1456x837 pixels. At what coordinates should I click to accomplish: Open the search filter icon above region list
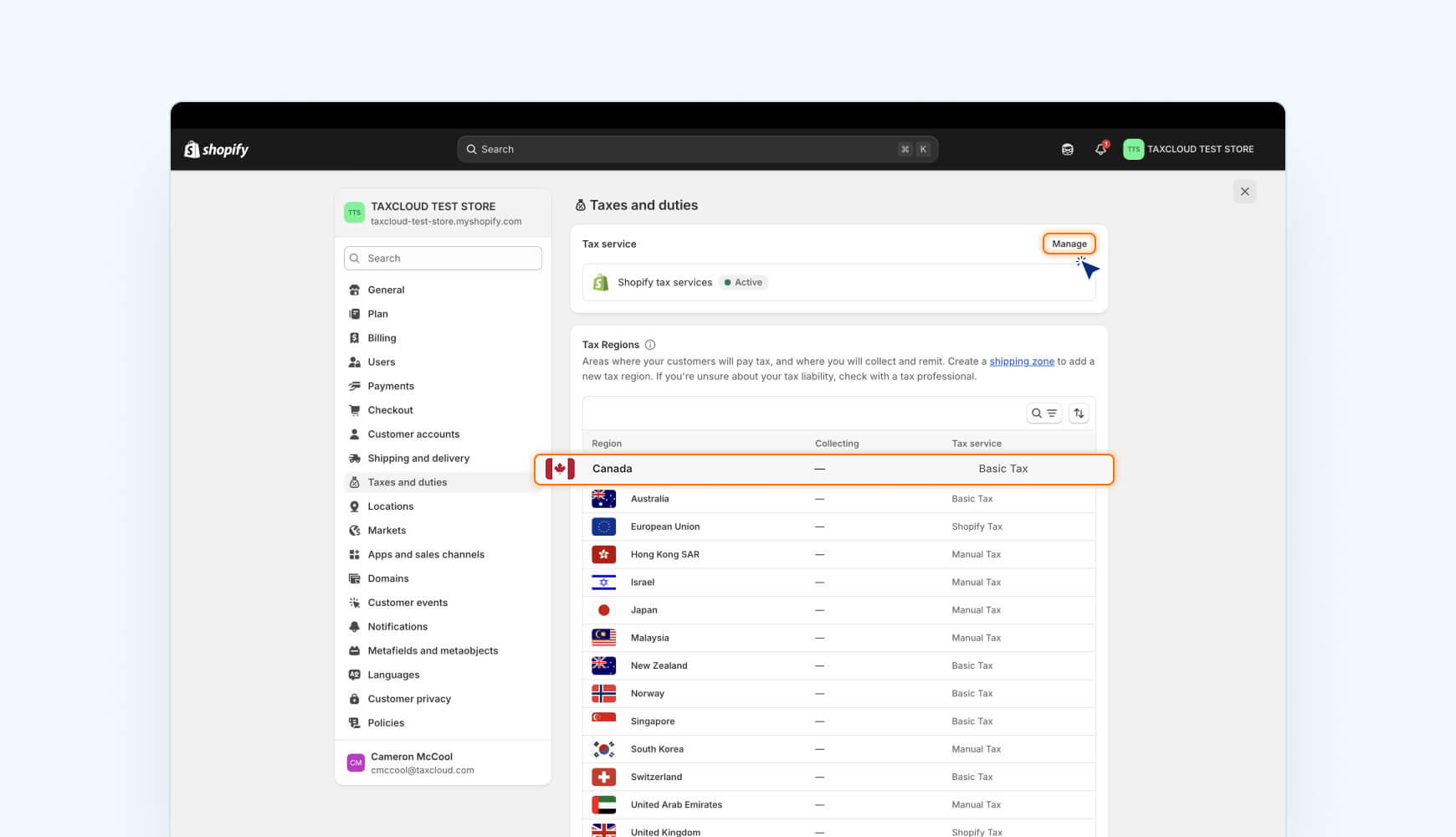coord(1044,413)
